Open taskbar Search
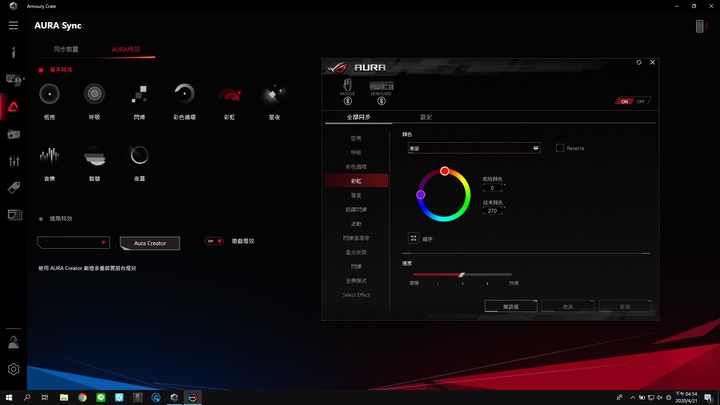The image size is (720, 405). [x=27, y=398]
